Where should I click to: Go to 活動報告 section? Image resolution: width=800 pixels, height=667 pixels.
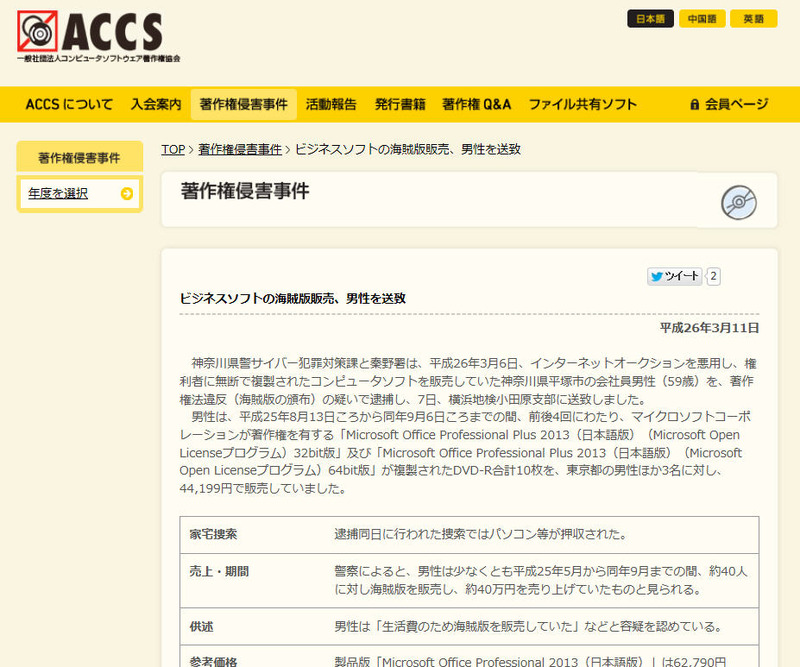[331, 104]
